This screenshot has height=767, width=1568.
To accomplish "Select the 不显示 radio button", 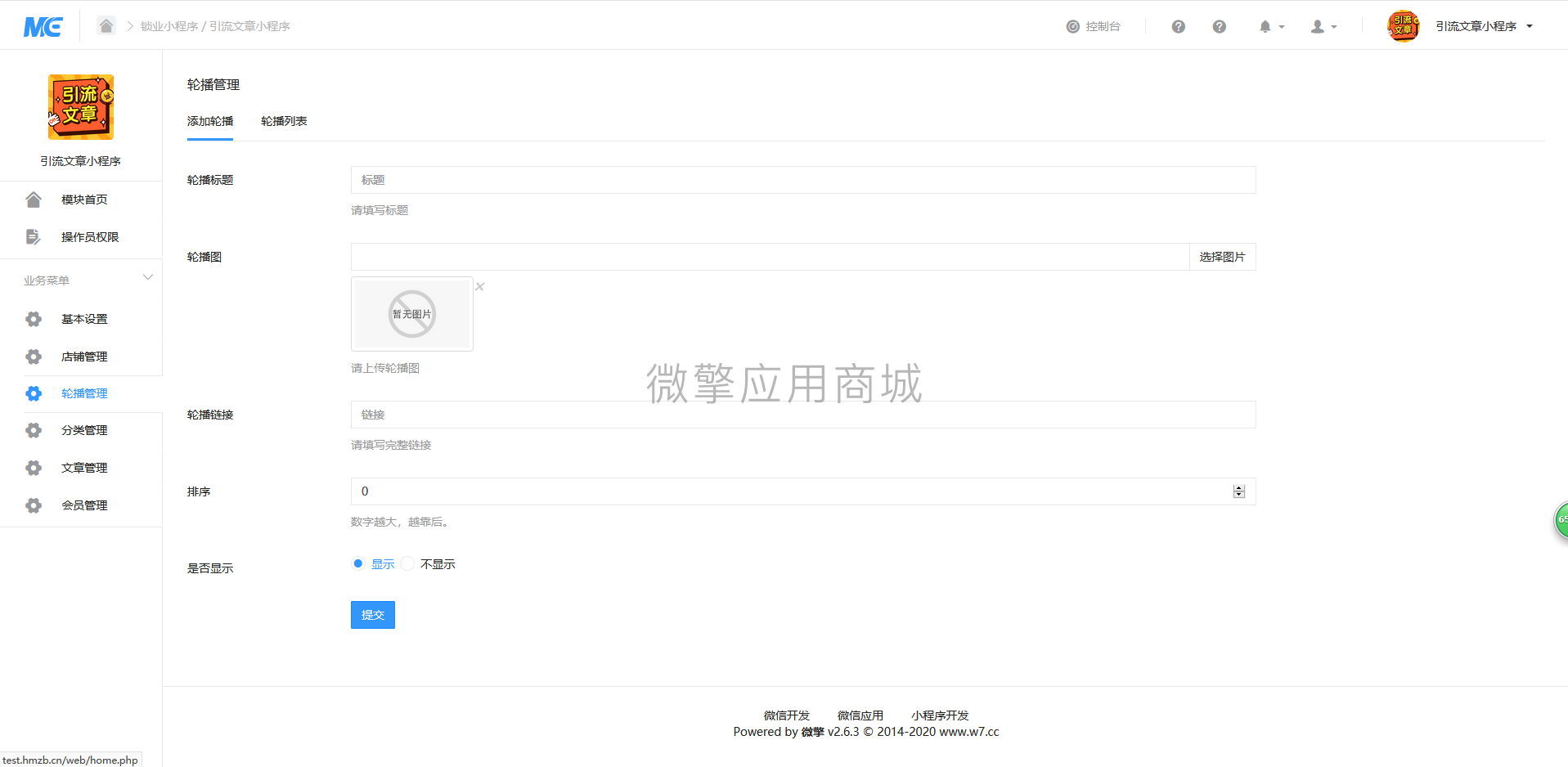I will pyautogui.click(x=407, y=563).
